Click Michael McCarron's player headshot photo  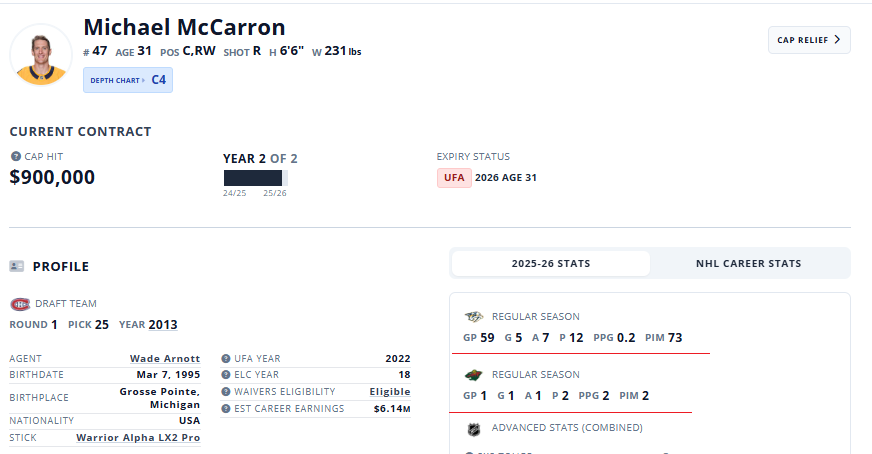pyautogui.click(x=41, y=55)
